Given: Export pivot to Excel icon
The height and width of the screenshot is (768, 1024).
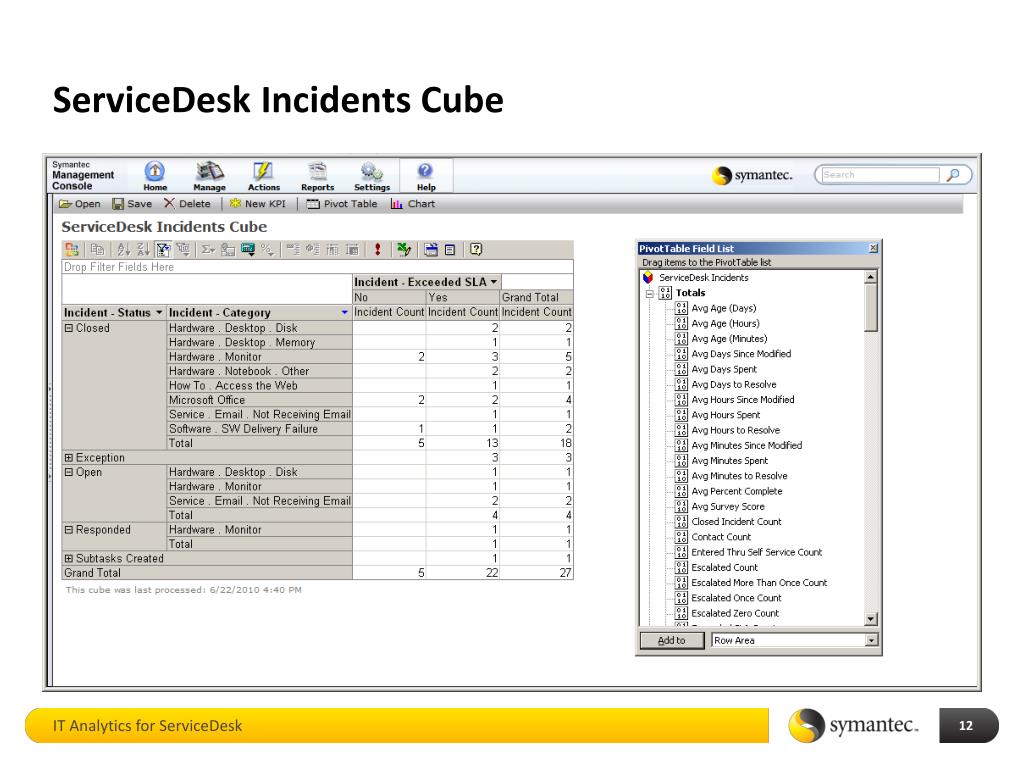Looking at the screenshot, I should tap(404, 249).
